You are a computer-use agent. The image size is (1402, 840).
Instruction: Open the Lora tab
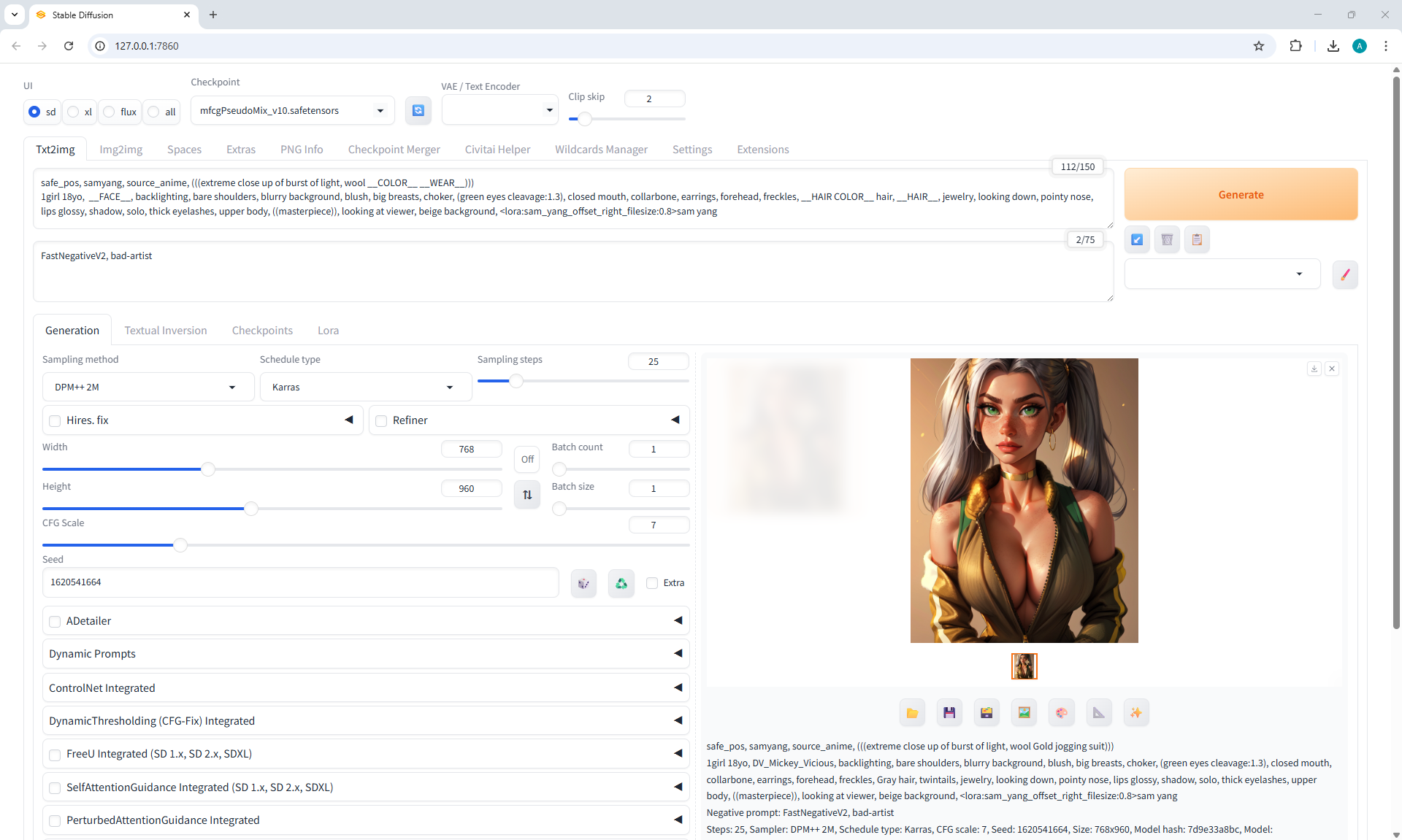coord(328,331)
